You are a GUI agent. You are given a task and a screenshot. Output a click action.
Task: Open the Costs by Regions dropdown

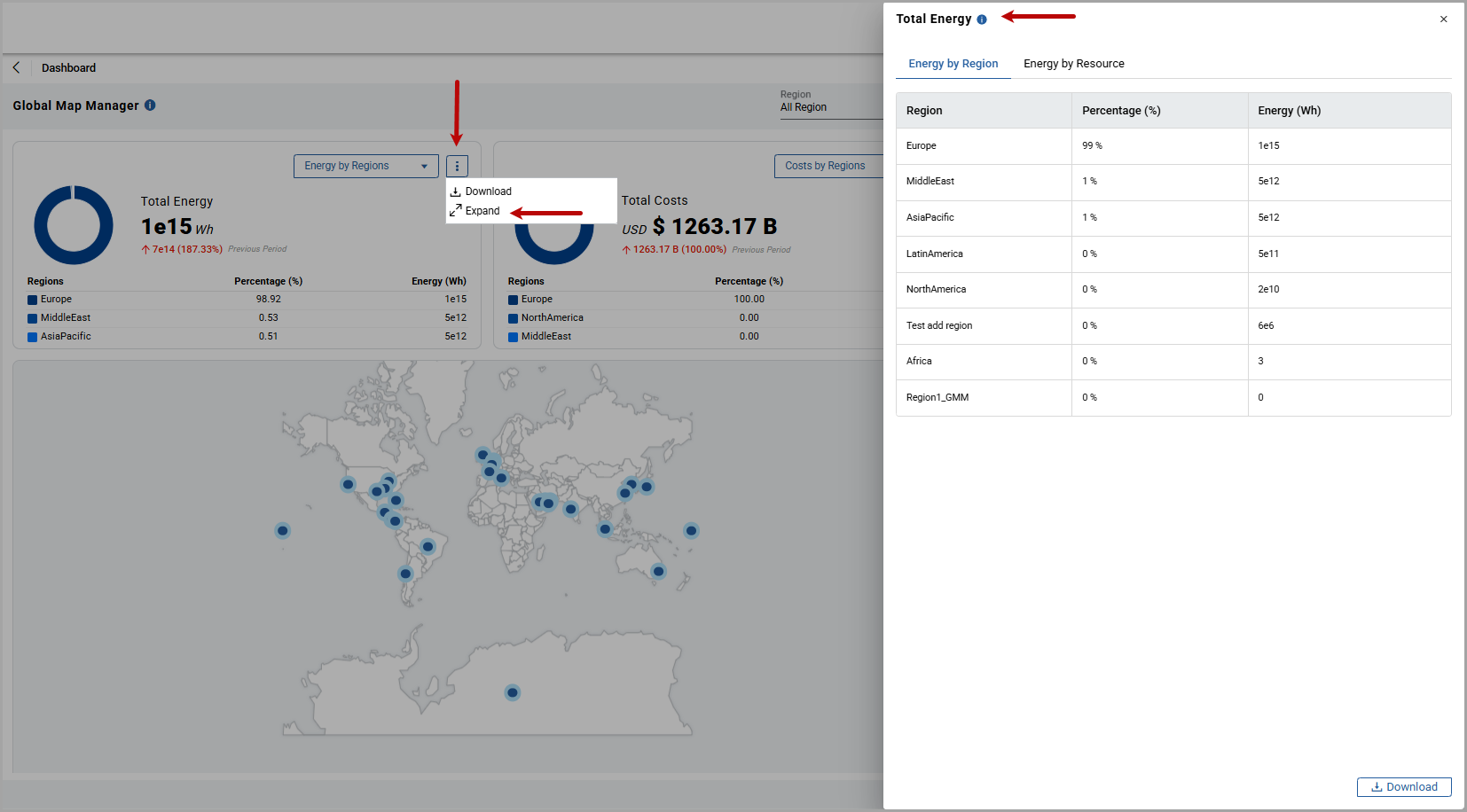828,166
